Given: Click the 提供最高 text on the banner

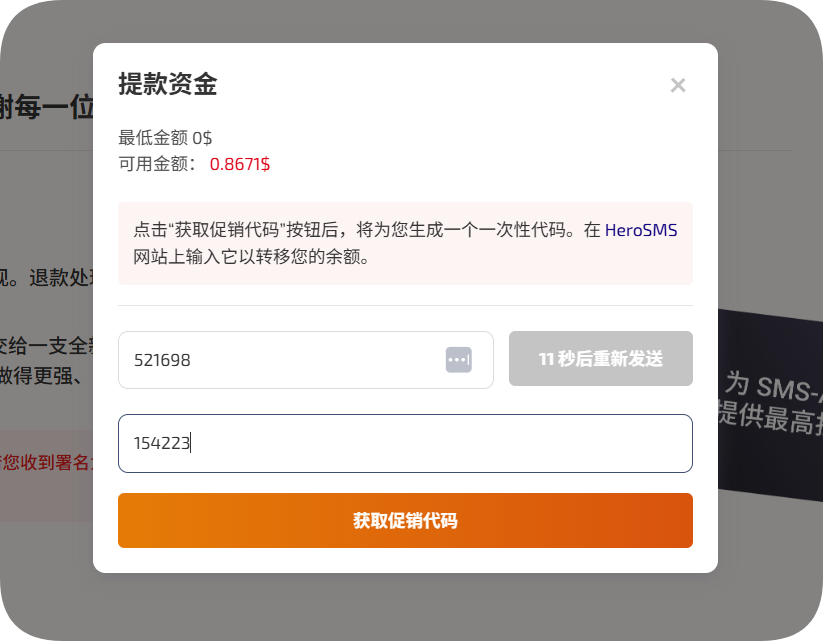Looking at the screenshot, I should pos(772,416).
